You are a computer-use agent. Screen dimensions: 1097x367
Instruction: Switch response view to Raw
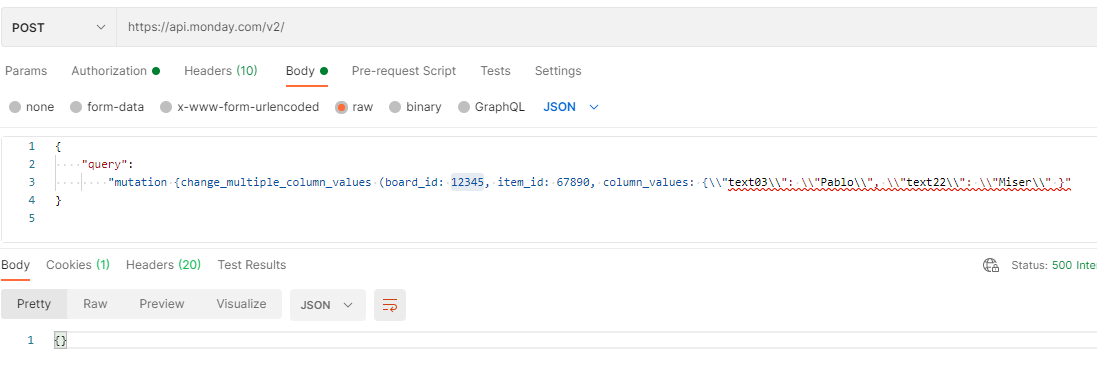click(x=95, y=304)
